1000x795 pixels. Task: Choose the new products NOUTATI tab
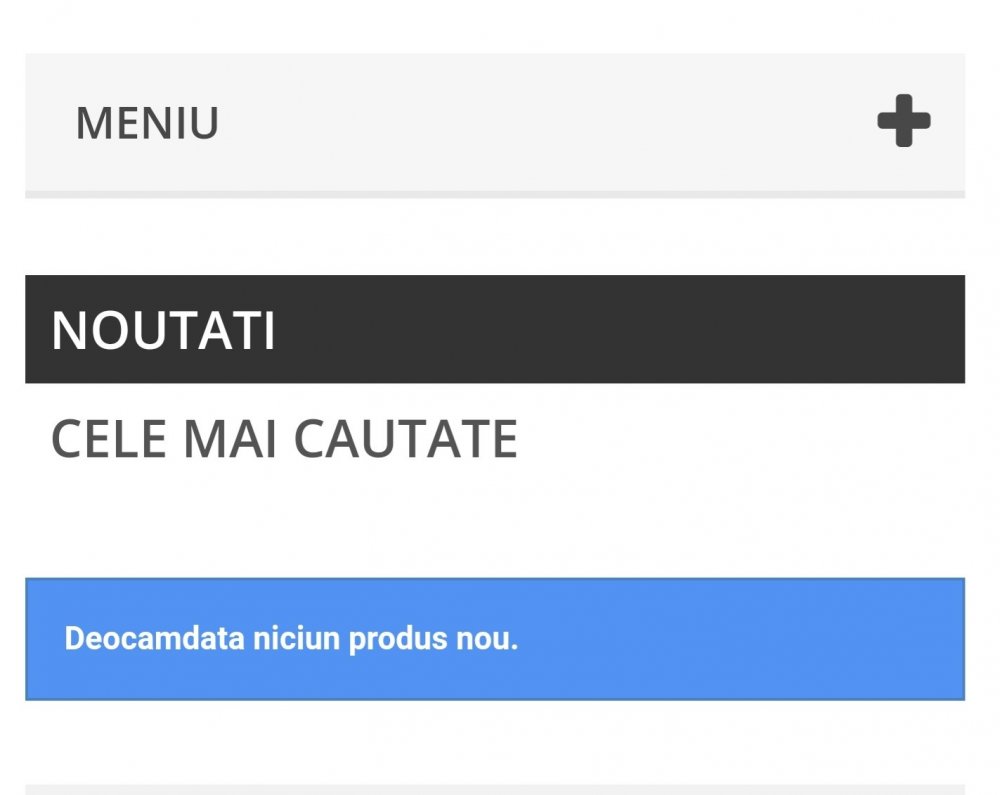coord(163,330)
